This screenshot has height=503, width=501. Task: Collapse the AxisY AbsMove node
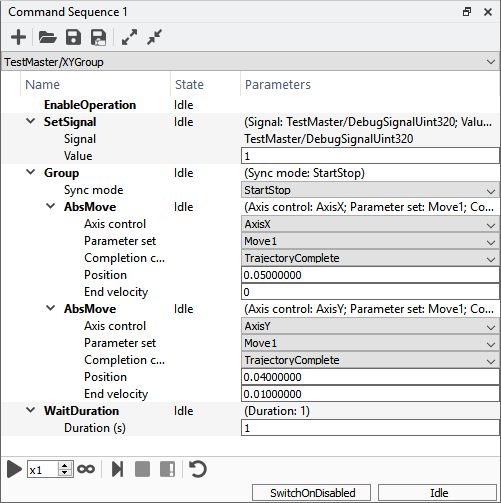[x=50, y=308]
